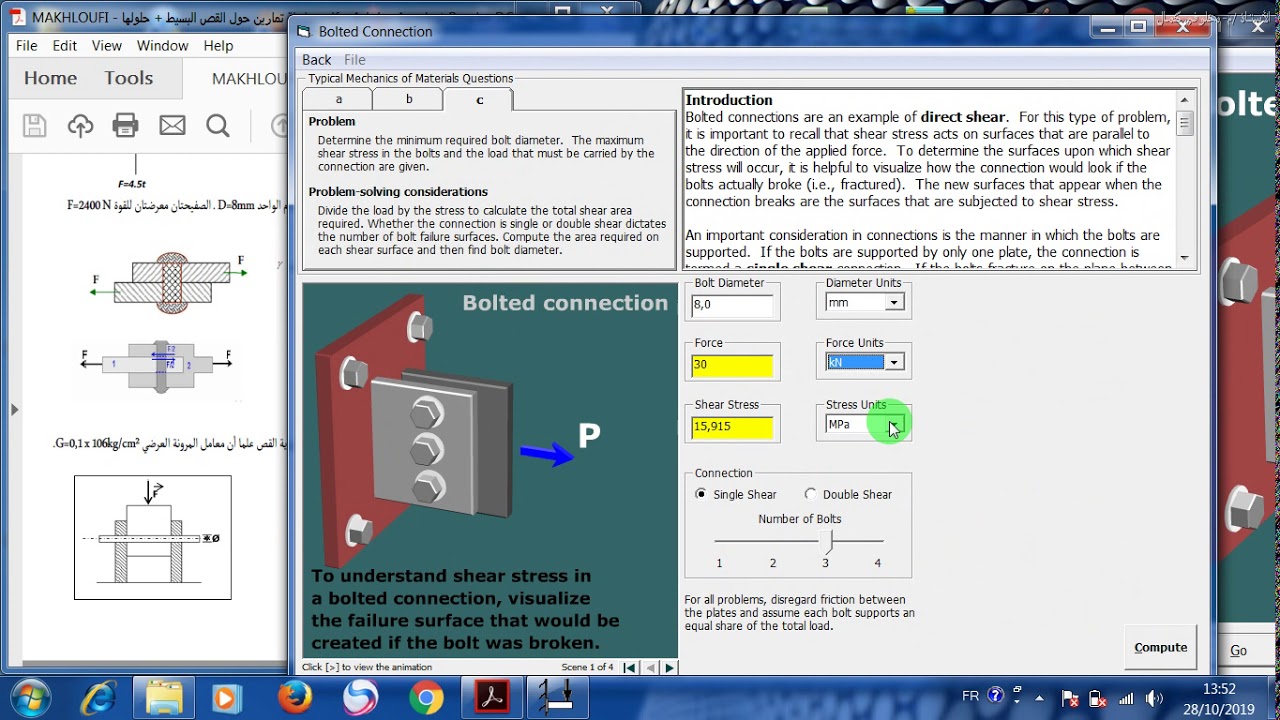Switch to question tab b
Viewport: 1280px width, 720px height.
pos(409,99)
